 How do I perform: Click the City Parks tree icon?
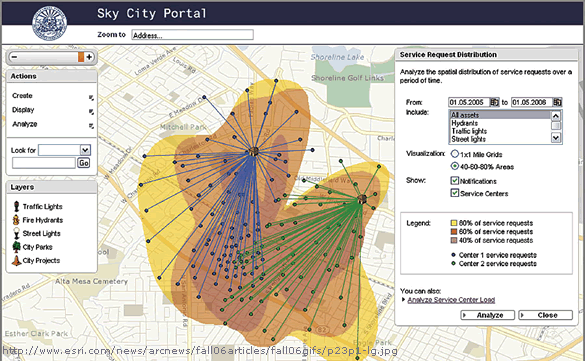[16, 247]
